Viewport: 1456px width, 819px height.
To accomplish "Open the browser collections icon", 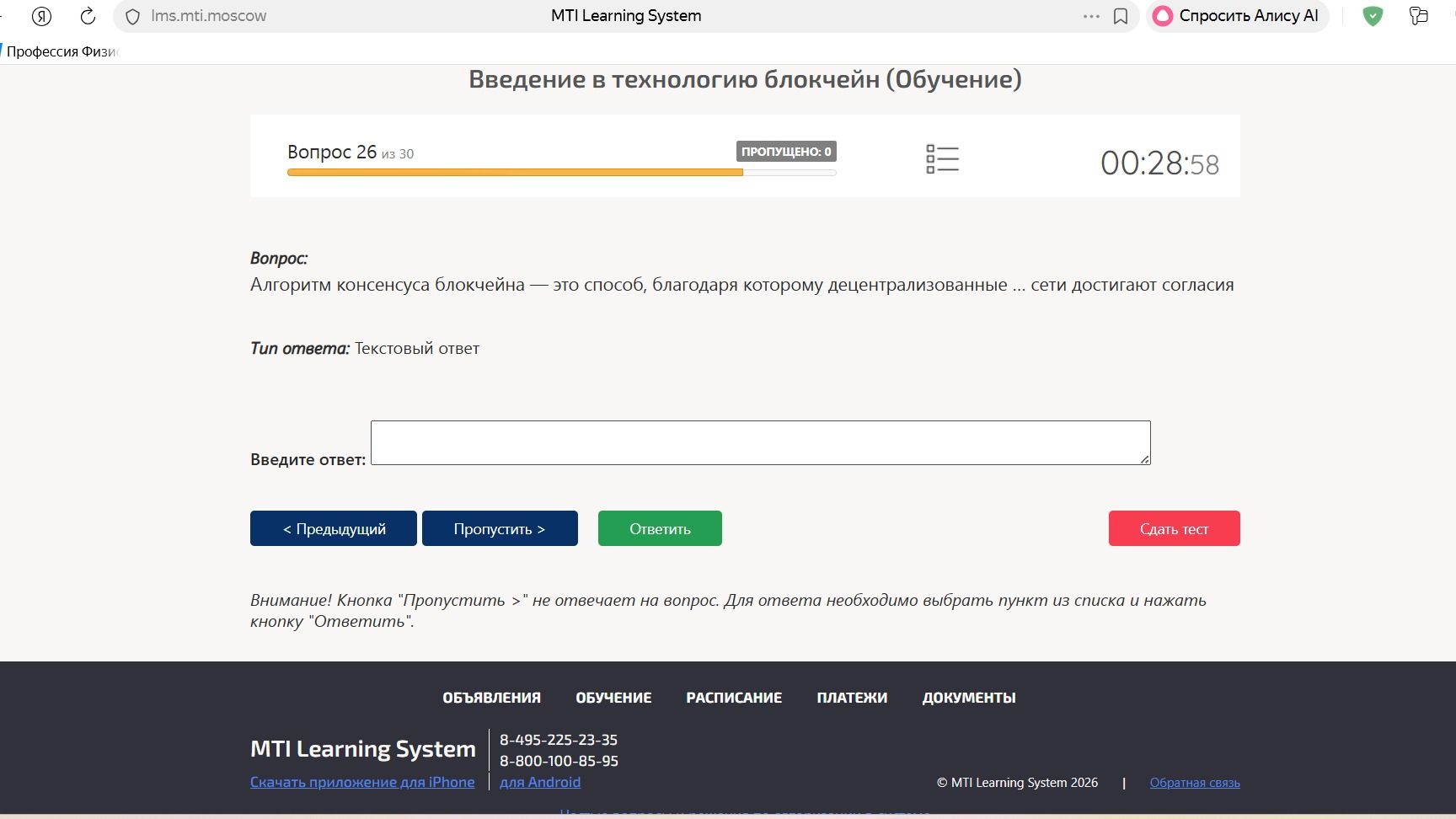I will point(1419,16).
